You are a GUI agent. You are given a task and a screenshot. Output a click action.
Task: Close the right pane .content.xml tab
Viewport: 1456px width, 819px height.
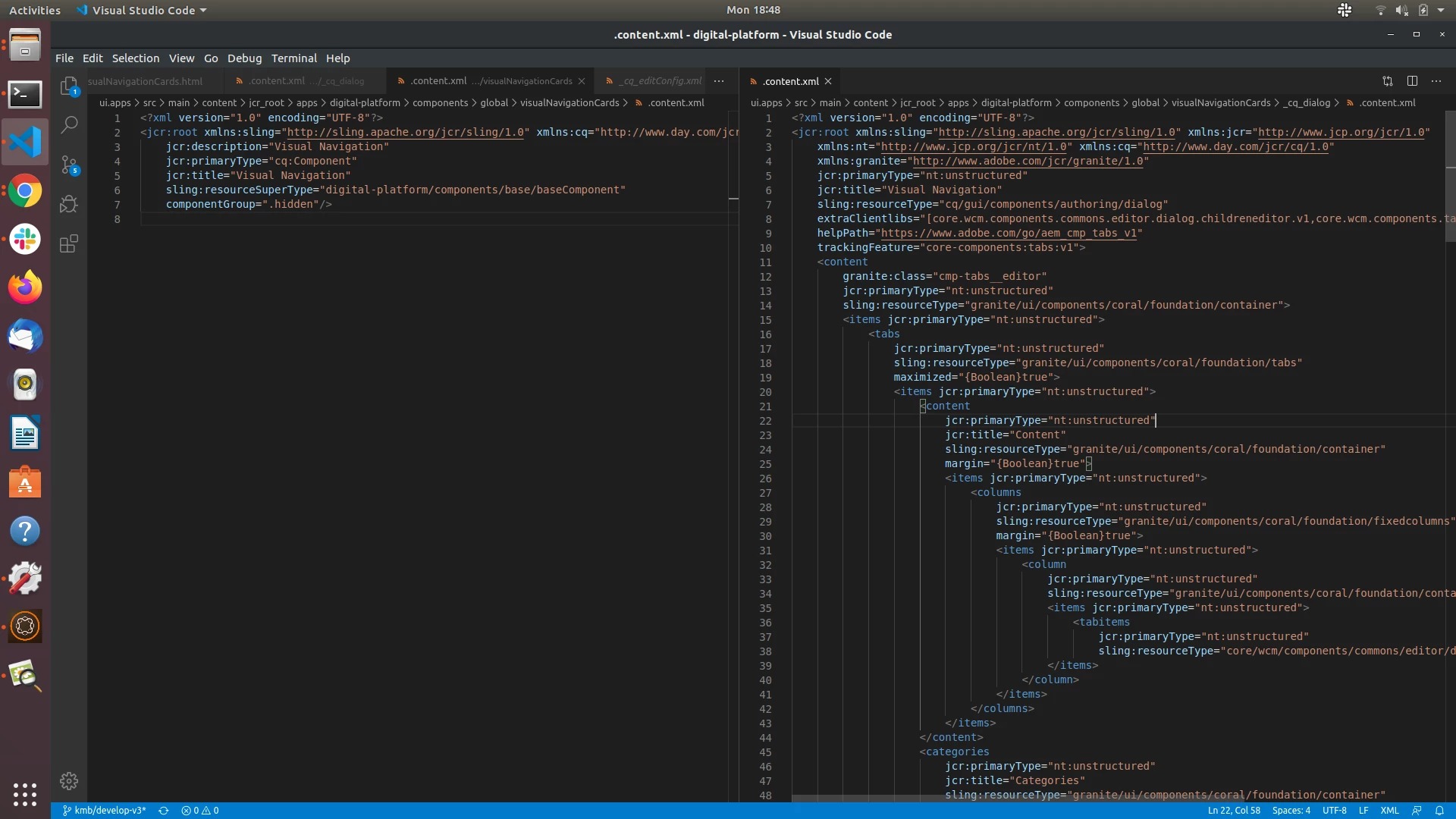(828, 81)
